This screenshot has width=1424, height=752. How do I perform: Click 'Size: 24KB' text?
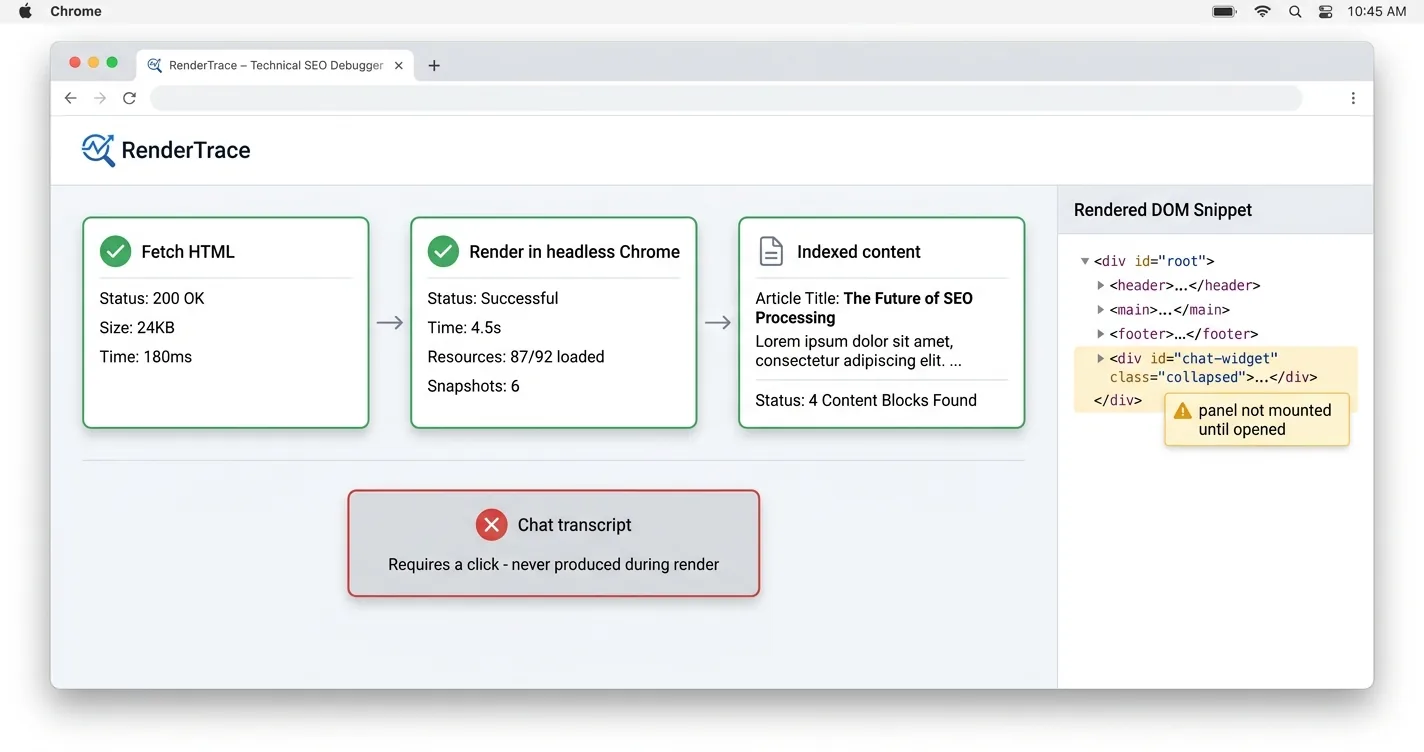click(137, 327)
